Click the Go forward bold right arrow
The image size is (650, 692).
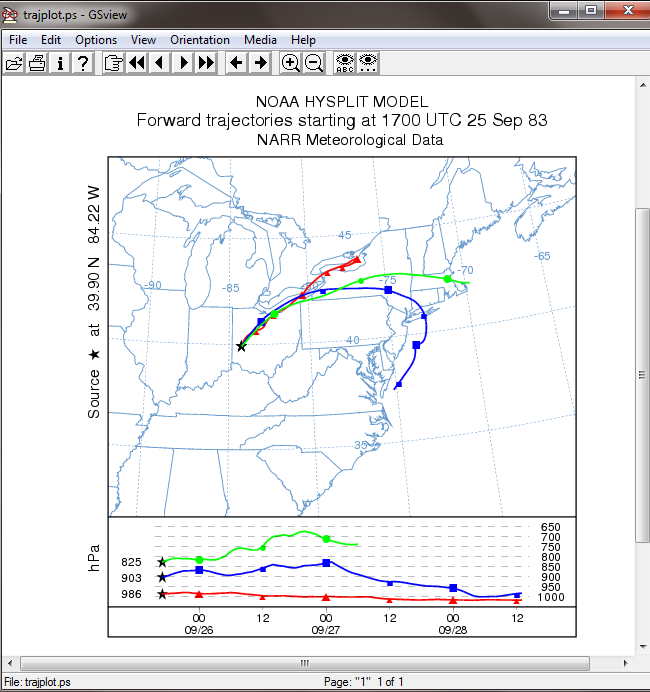pyautogui.click(x=260, y=63)
